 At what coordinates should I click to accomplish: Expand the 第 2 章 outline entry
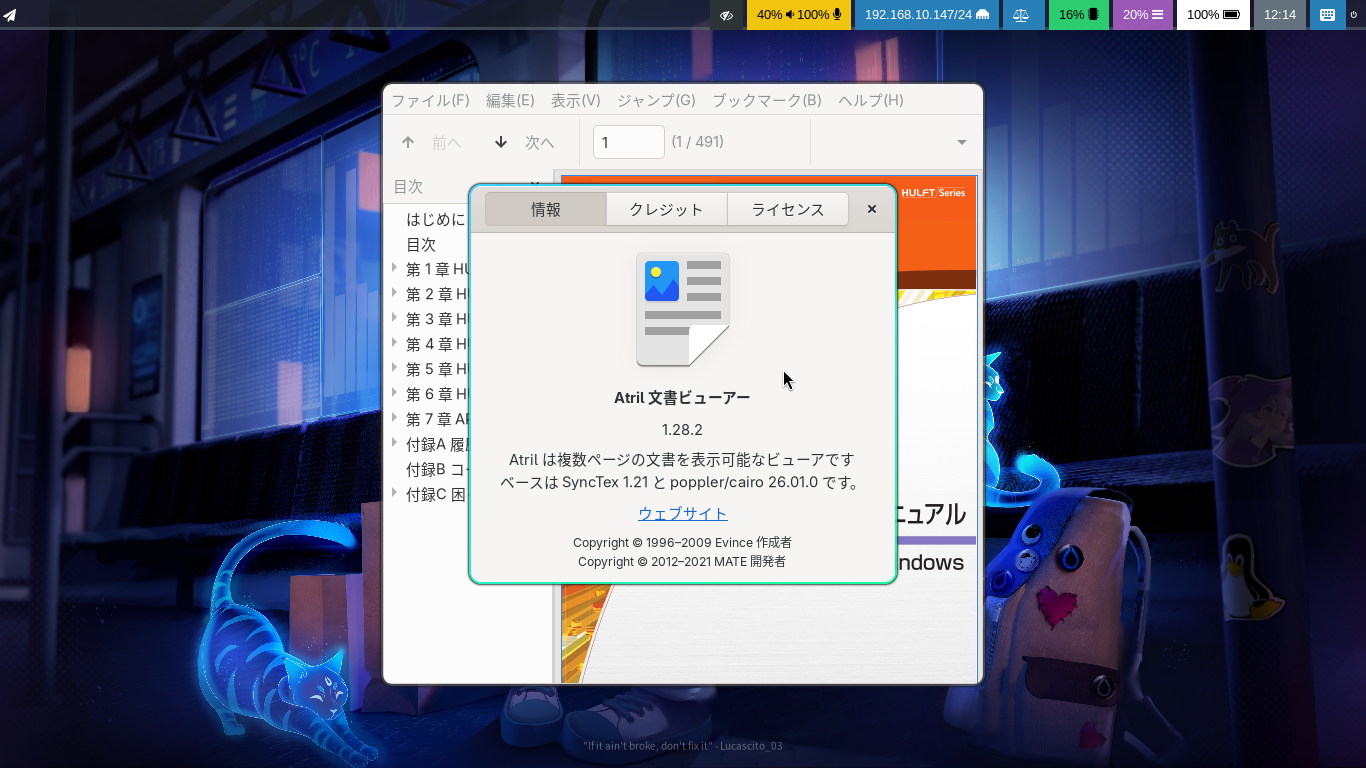(x=395, y=294)
